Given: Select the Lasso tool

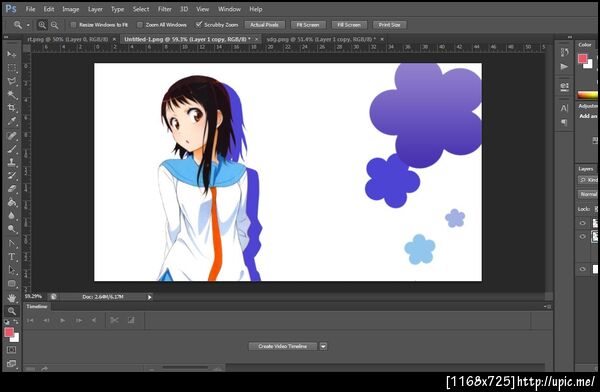Looking at the screenshot, I should [x=11, y=81].
